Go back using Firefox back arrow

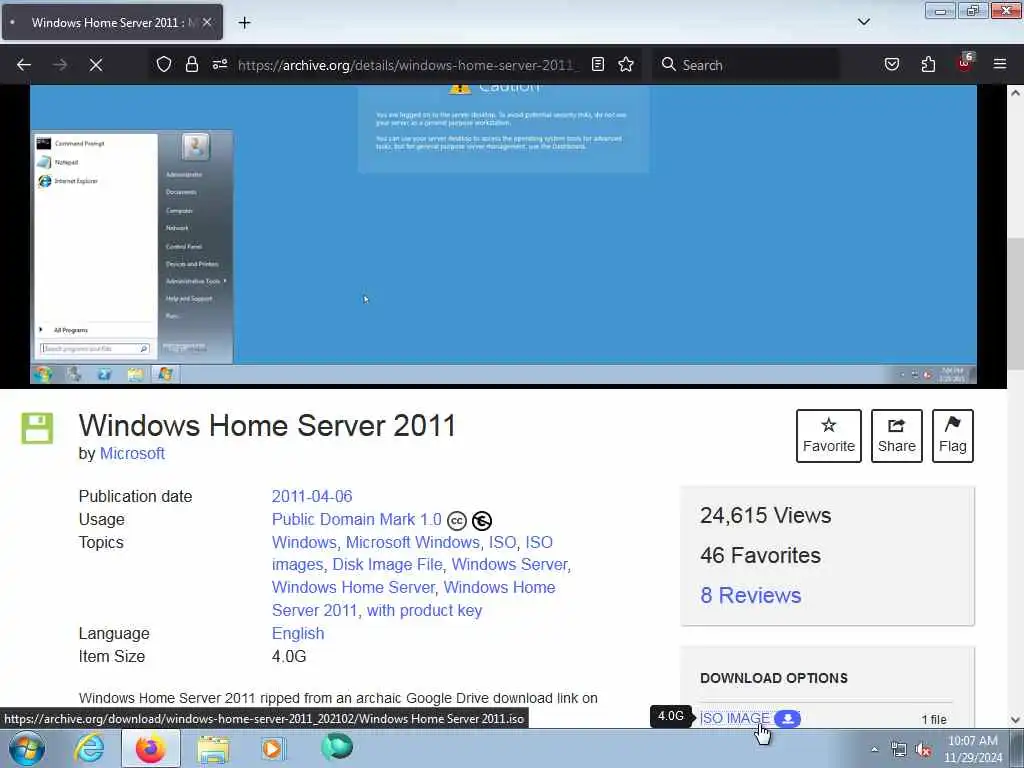pyautogui.click(x=24, y=65)
